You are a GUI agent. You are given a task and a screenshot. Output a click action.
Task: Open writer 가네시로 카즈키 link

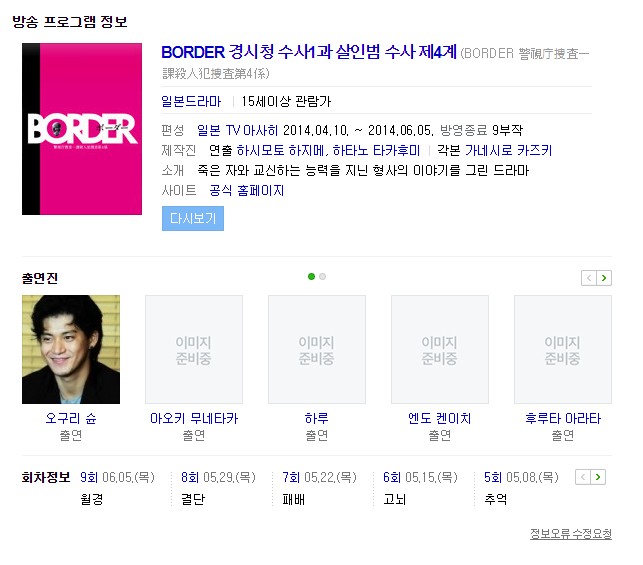(x=510, y=150)
